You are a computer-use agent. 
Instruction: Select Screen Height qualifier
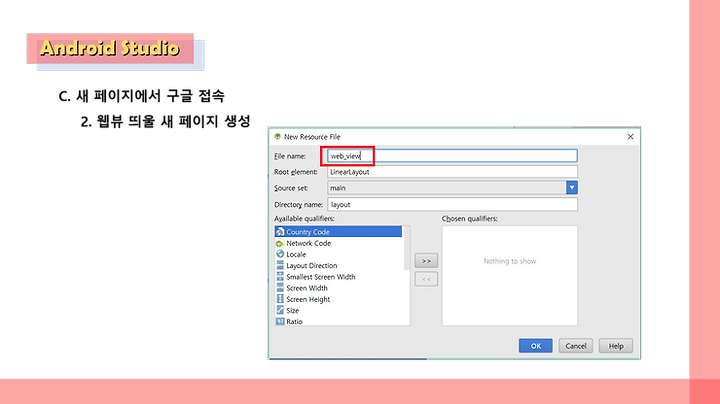pos(338,299)
